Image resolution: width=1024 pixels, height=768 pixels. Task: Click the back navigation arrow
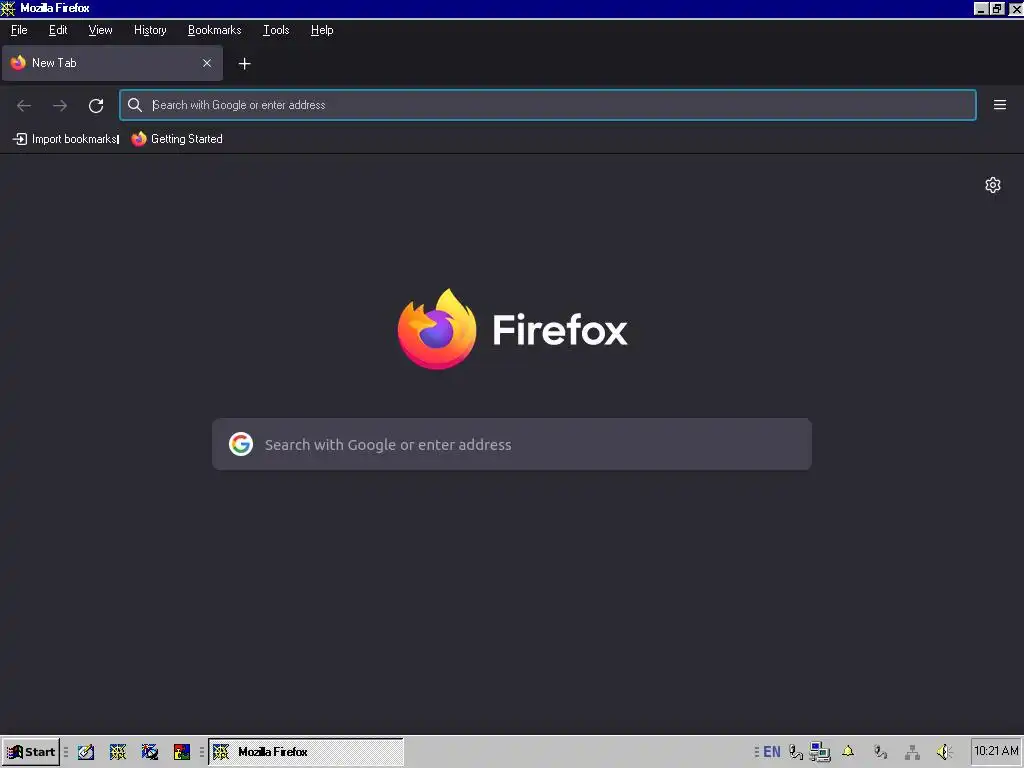click(x=24, y=105)
